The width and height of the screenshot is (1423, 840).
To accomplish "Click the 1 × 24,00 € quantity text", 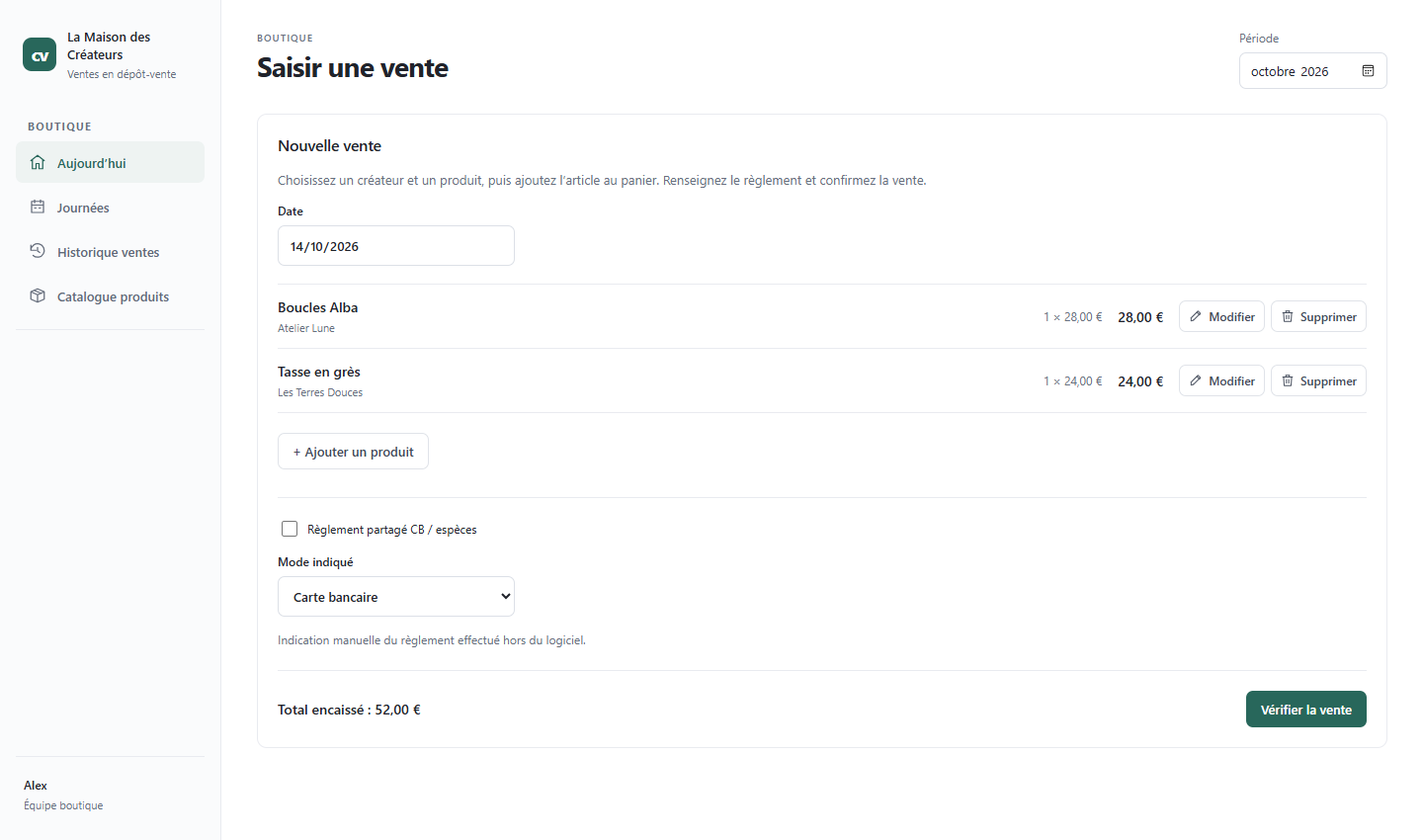I will click(x=1073, y=381).
